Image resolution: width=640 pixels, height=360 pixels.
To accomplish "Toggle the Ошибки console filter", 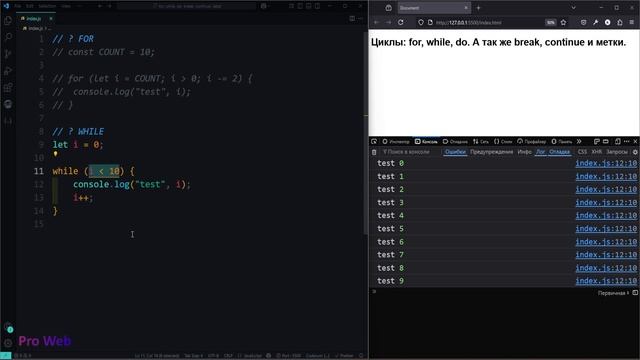I will [455, 152].
